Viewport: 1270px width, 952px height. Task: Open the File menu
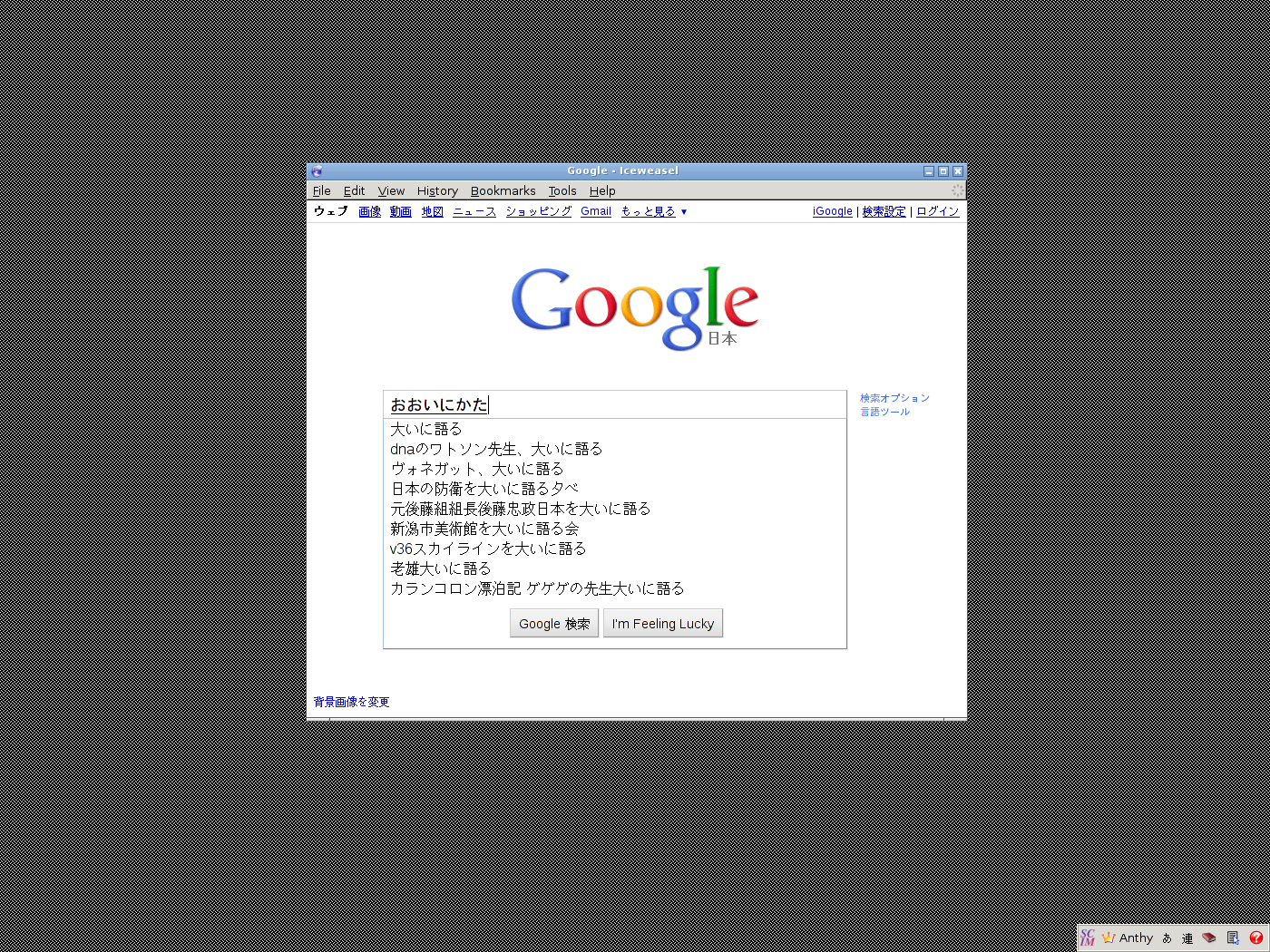click(x=321, y=190)
